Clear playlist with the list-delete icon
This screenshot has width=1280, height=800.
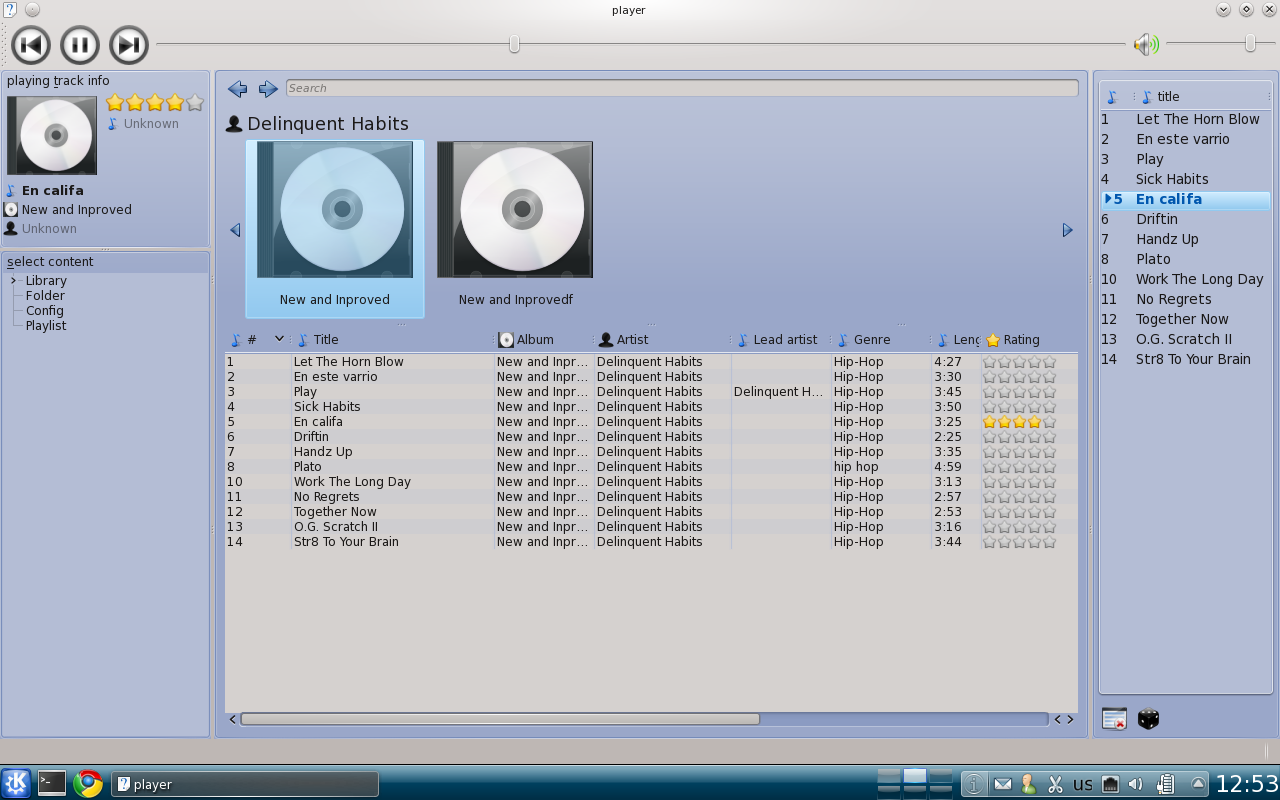(x=1114, y=719)
